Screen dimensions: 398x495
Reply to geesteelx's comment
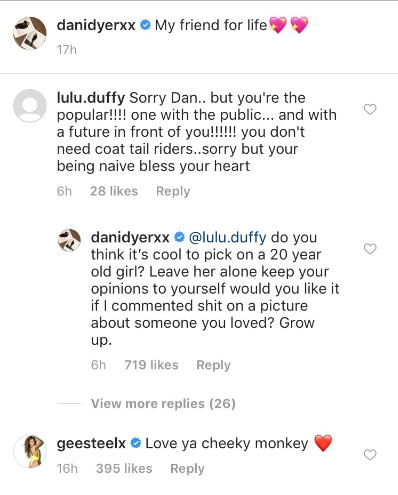tap(187, 469)
